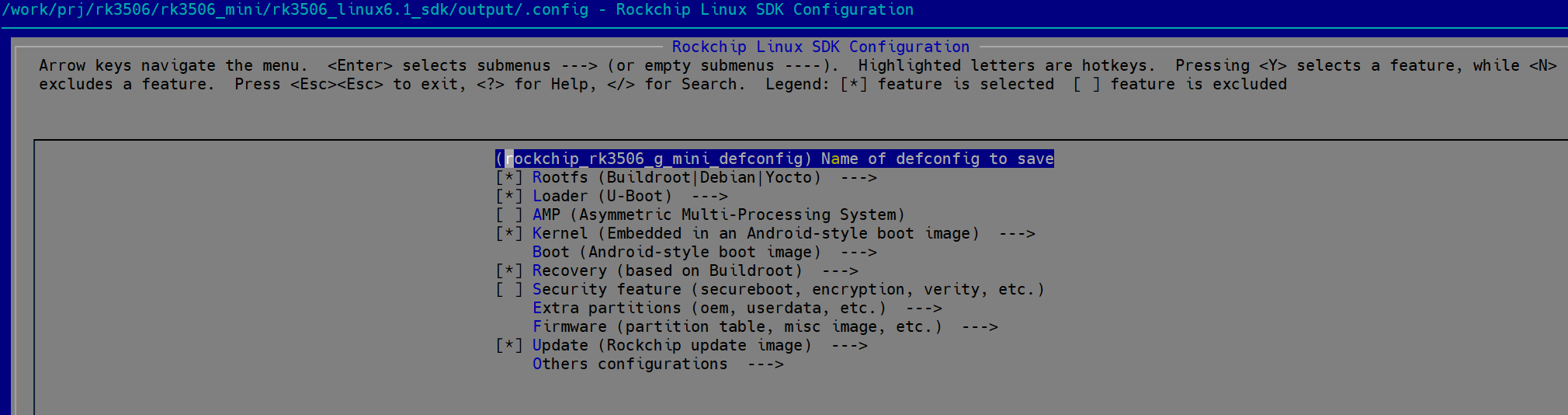Viewport: 1568px width, 415px height.
Task: Toggle the Kernel checkbox
Action: [x=509, y=233]
